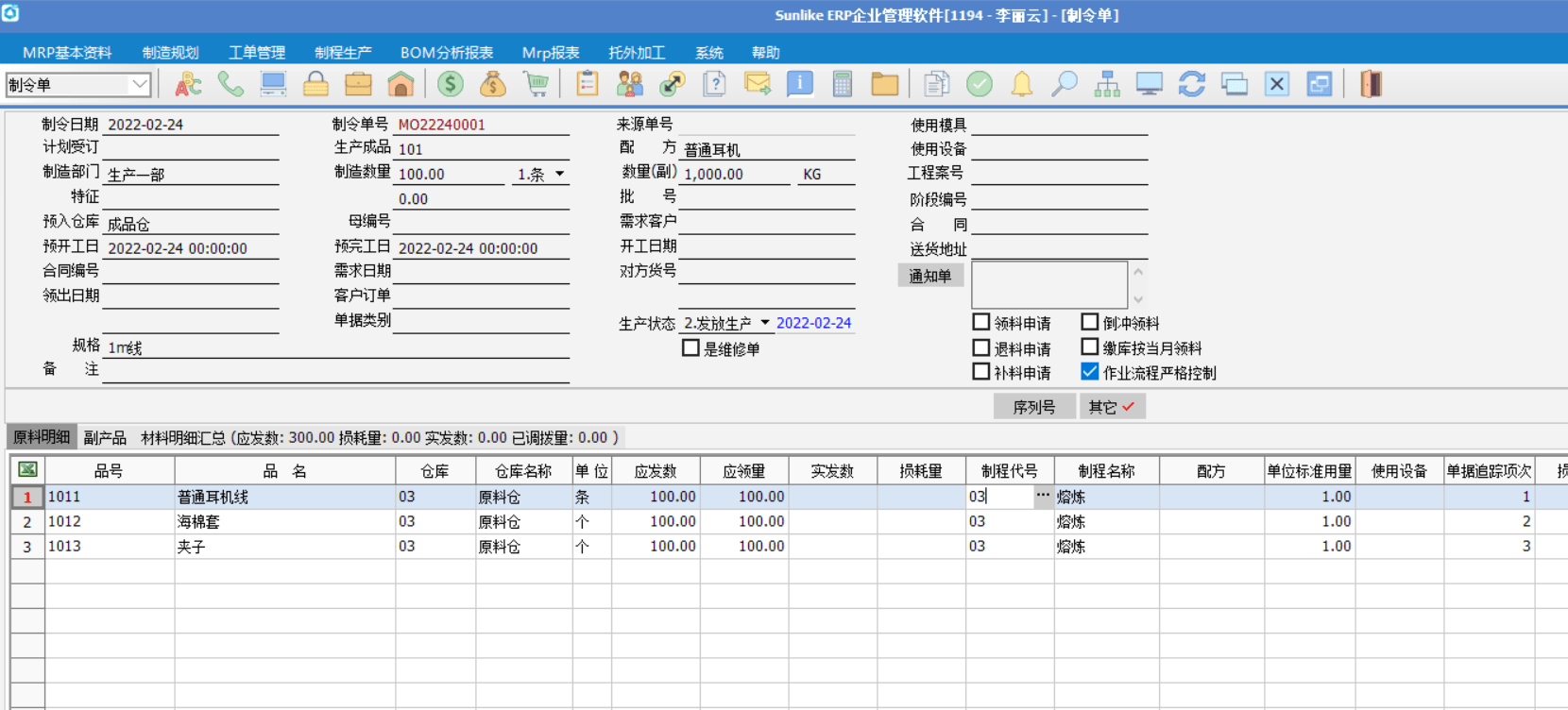Click the money bag toolbar icon
The height and width of the screenshot is (710, 1568).
(x=493, y=84)
